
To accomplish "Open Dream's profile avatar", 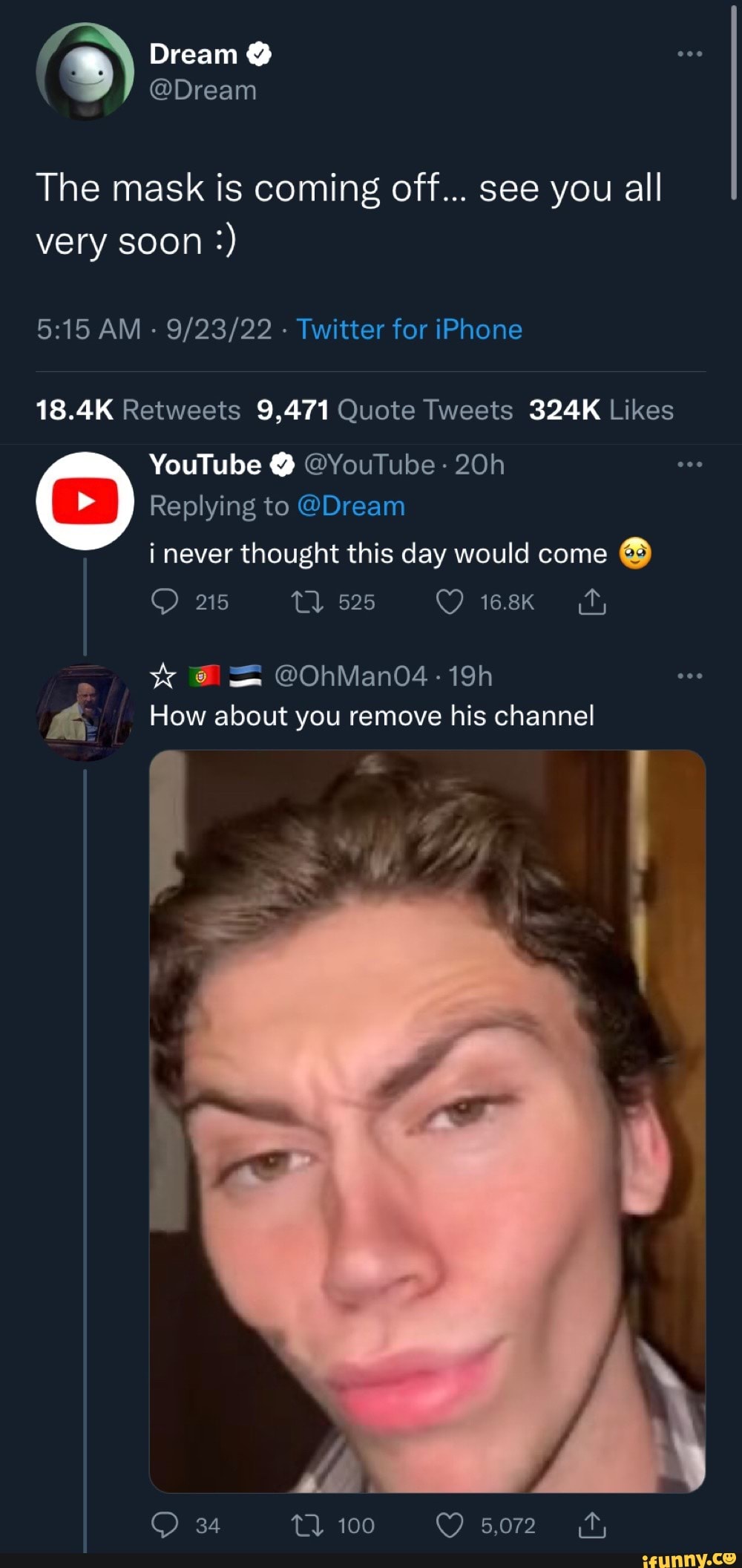I will [85, 71].
